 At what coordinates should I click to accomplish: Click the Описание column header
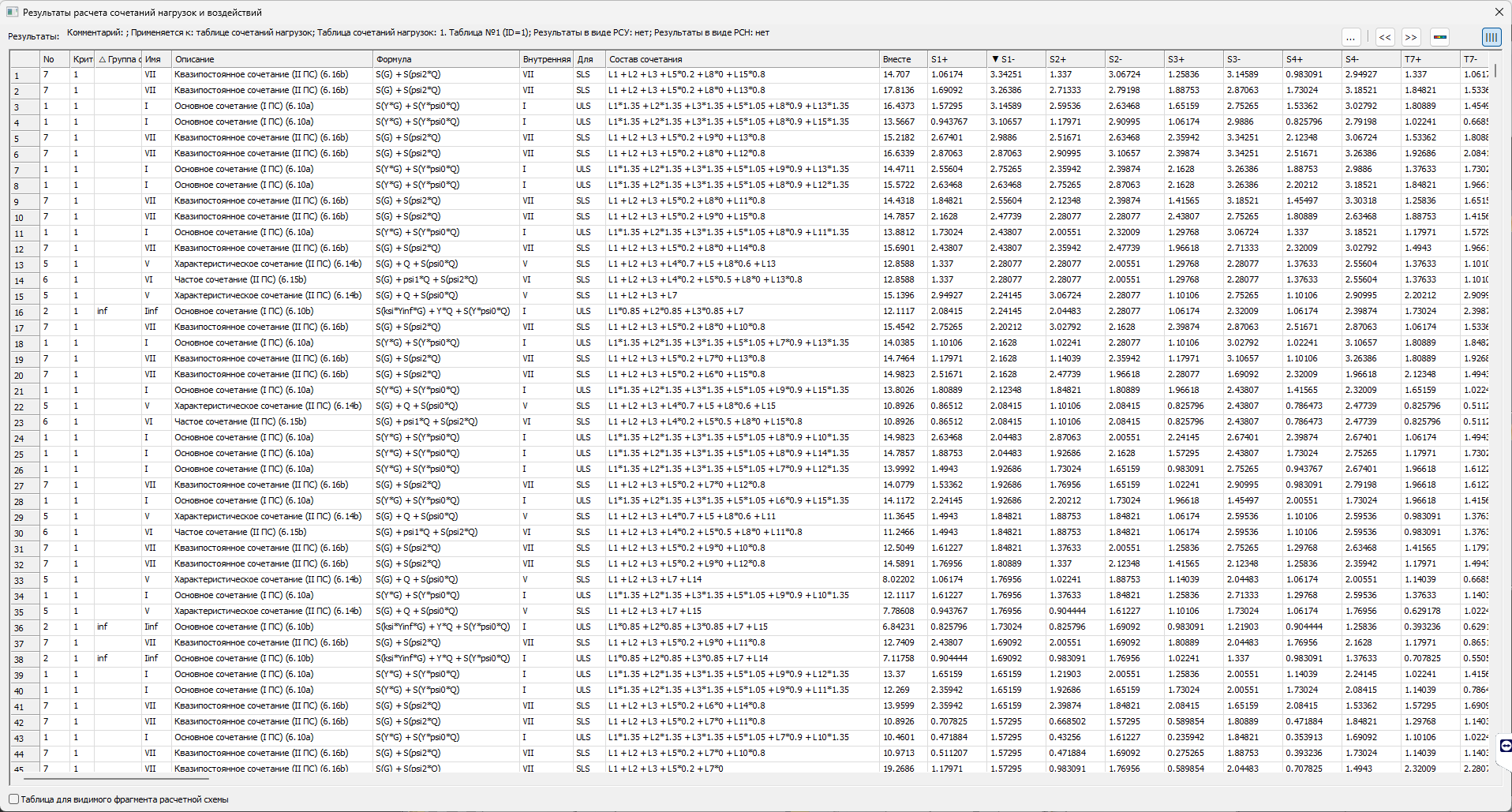[x=271, y=59]
